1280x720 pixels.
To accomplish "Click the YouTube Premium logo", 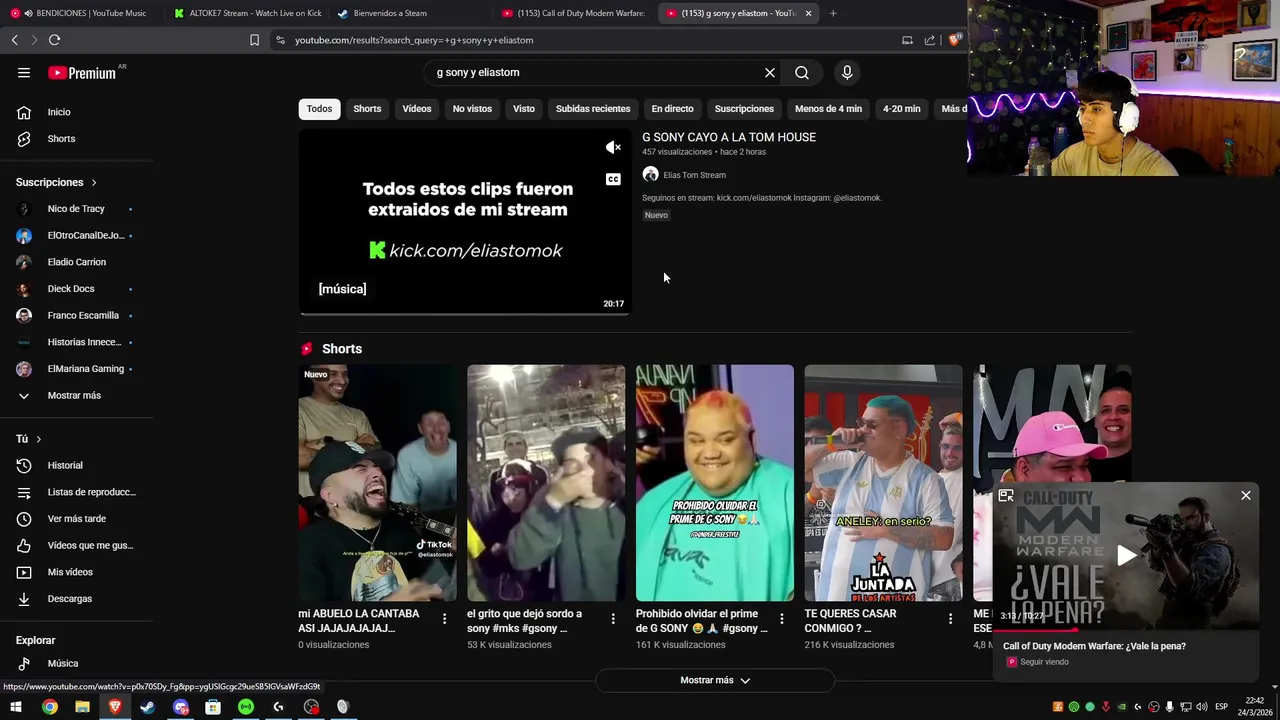I will pos(83,72).
